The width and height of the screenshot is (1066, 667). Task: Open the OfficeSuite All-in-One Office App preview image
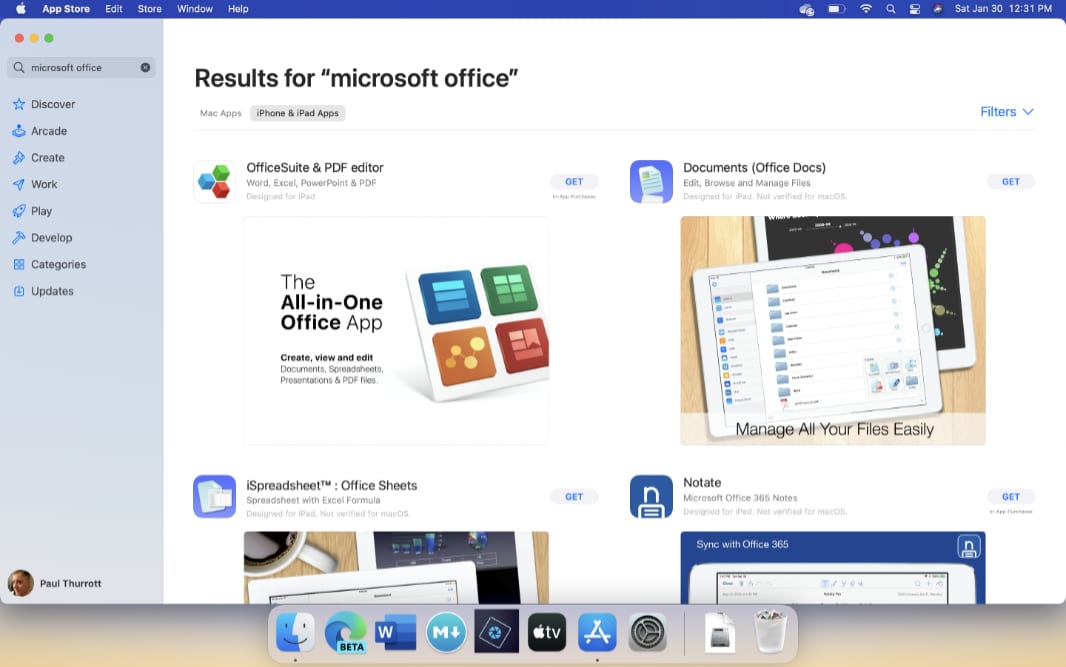tap(396, 330)
